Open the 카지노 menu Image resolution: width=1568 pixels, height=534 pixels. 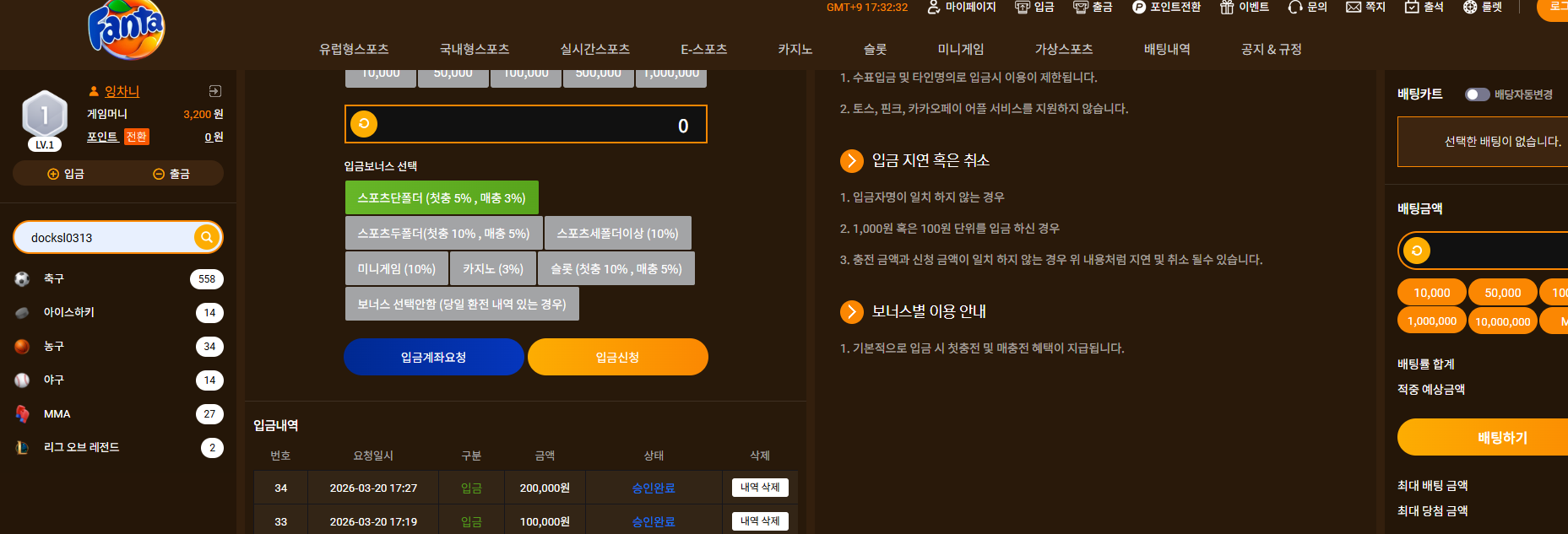[795, 49]
